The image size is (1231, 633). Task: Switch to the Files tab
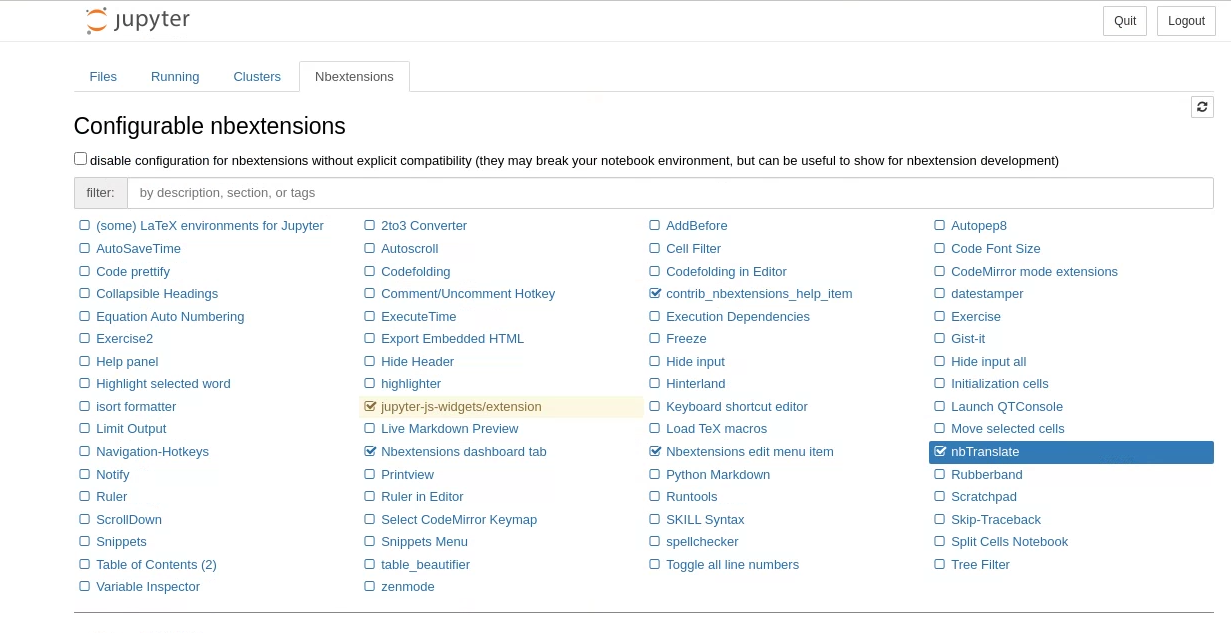(103, 77)
